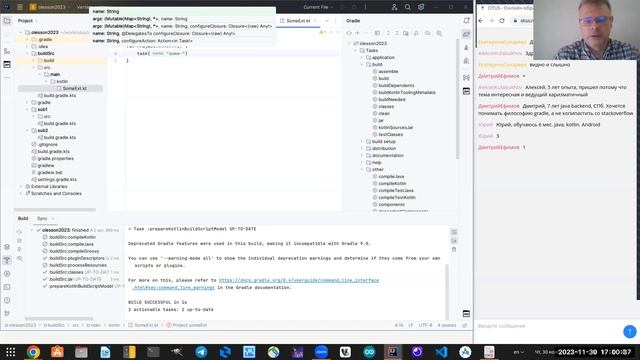The image size is (640, 360).
Task: Send chat message with blue round button
Action: [x=630, y=331]
